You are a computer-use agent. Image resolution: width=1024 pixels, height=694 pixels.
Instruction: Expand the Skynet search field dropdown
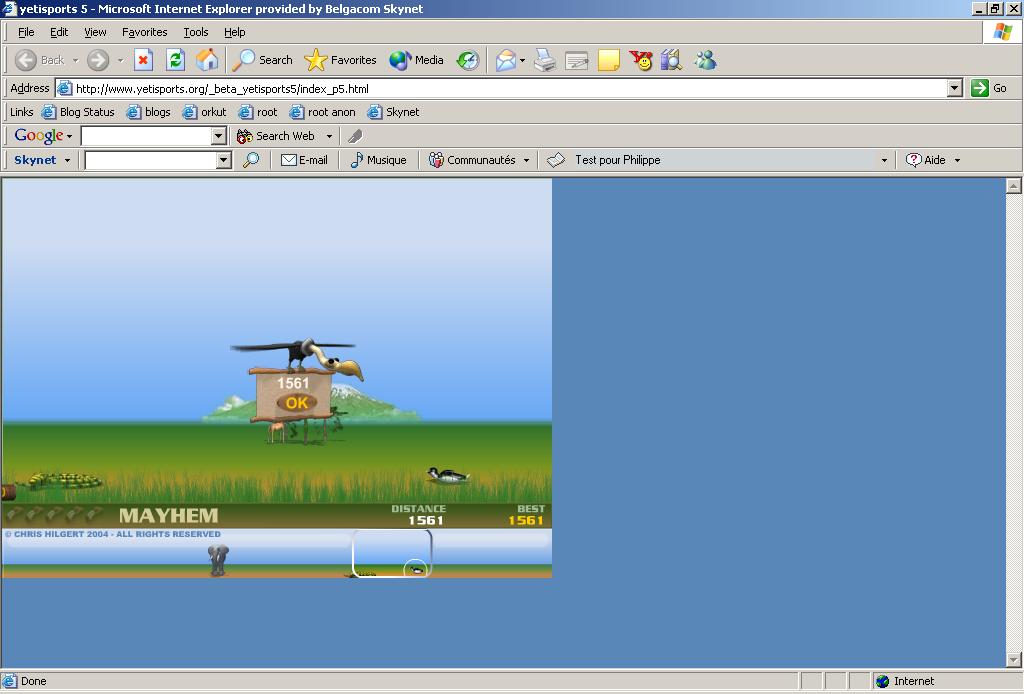click(x=224, y=160)
